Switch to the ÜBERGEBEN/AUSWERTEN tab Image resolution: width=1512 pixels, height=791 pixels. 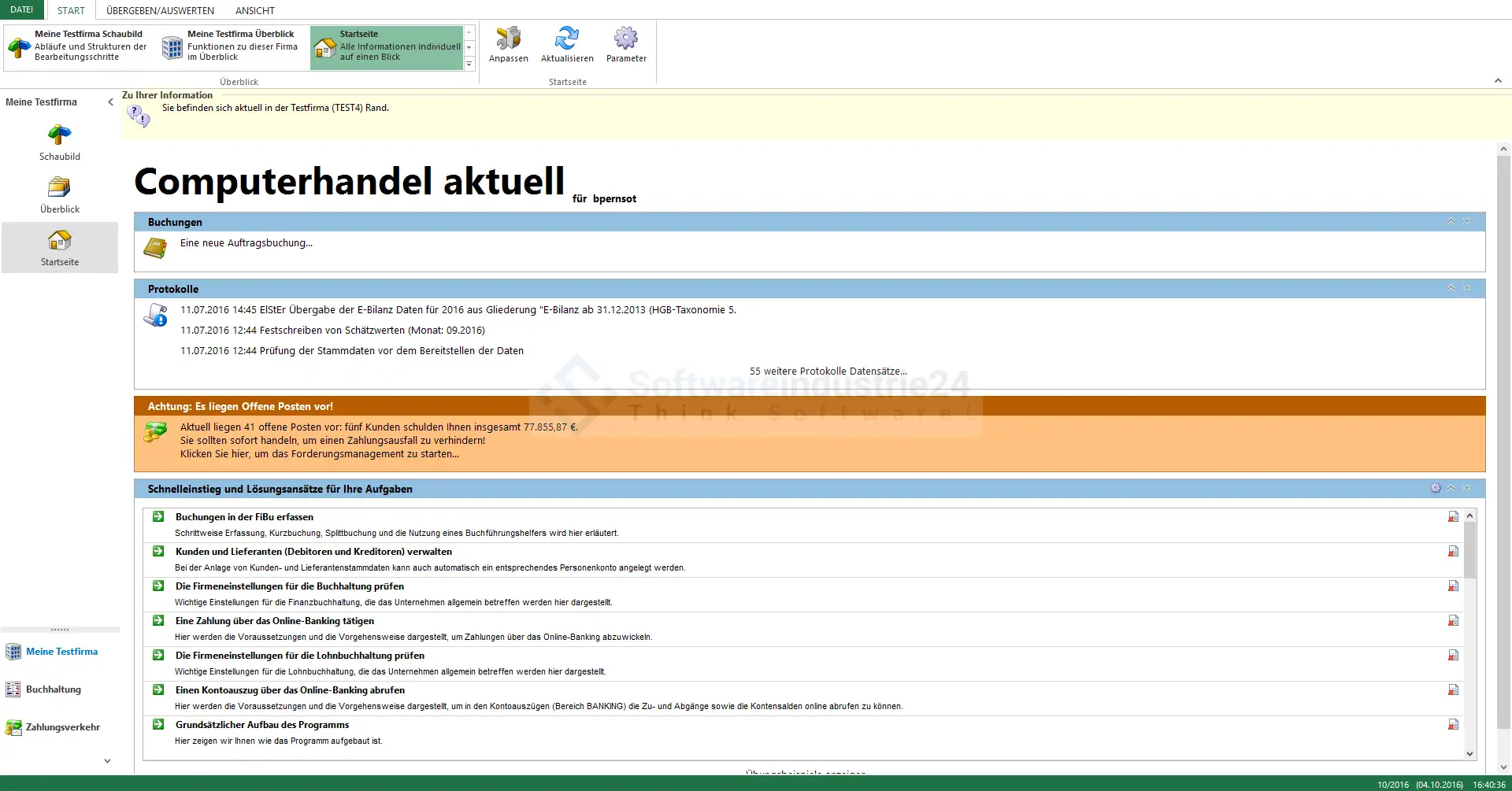point(160,11)
